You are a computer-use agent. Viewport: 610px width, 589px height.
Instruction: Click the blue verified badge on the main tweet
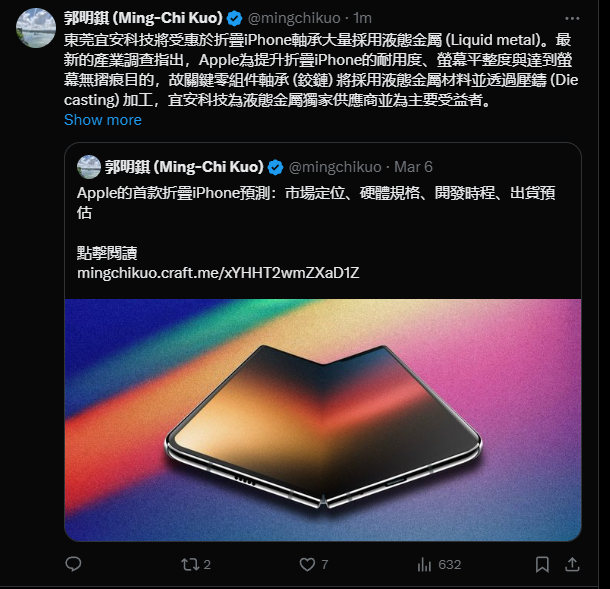point(234,18)
